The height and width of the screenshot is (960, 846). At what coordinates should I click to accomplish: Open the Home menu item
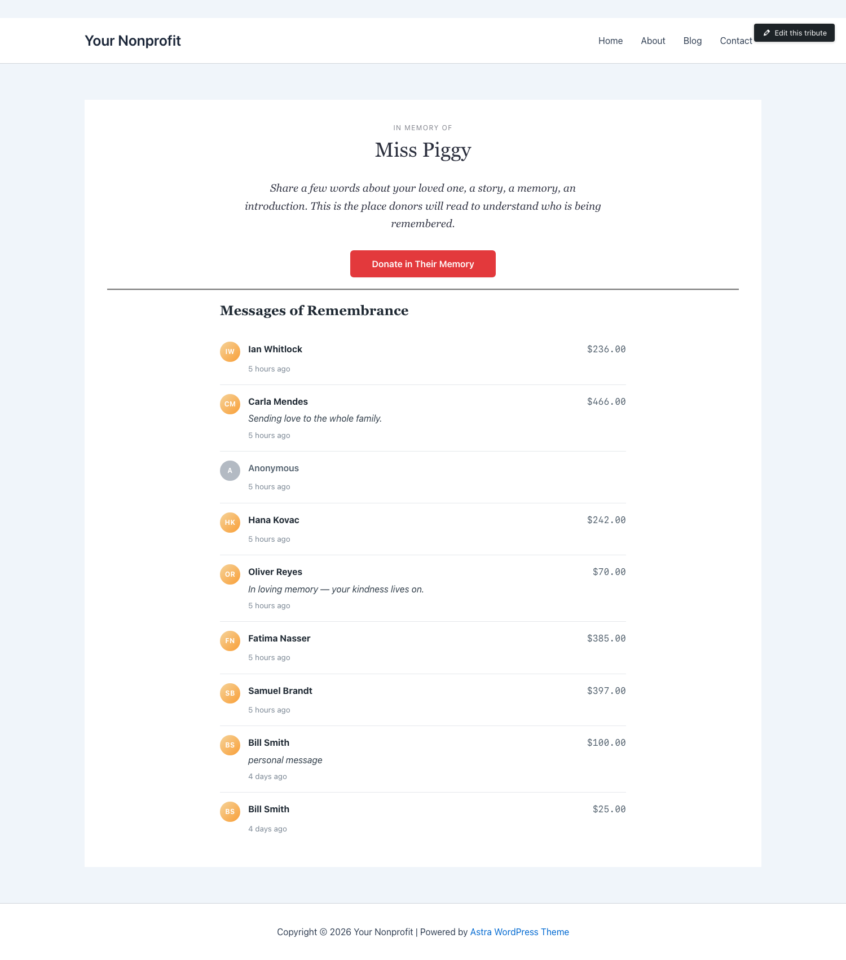click(610, 40)
